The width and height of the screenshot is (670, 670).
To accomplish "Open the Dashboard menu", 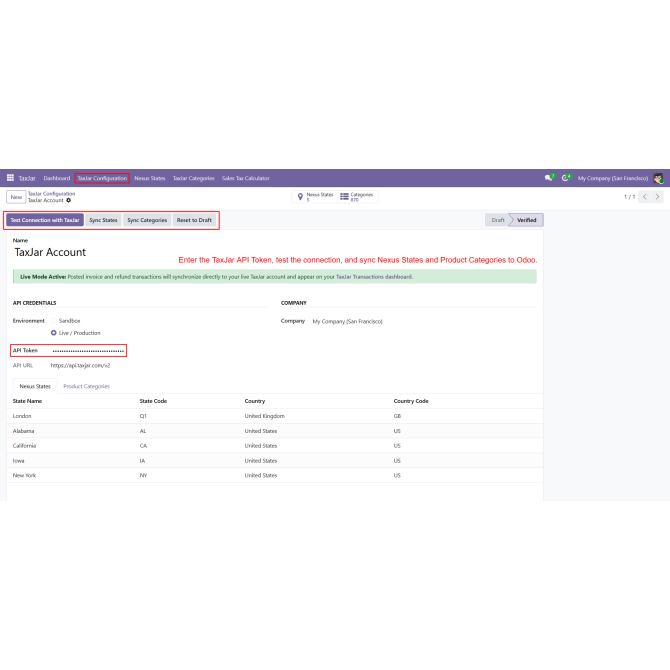I will click(57, 178).
